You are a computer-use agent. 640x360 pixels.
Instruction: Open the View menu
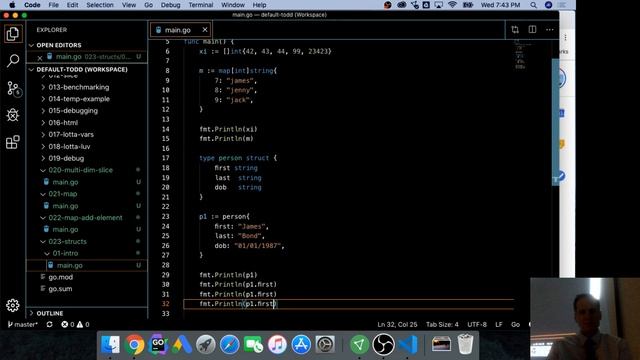[x=129, y=5]
